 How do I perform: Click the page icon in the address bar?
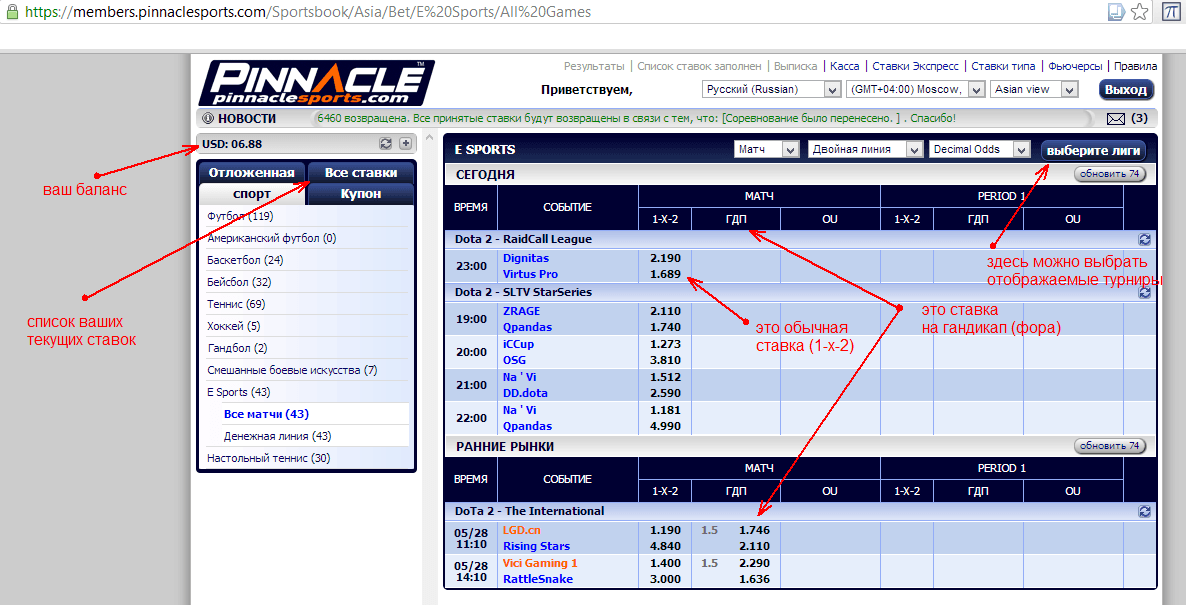[x=1116, y=12]
